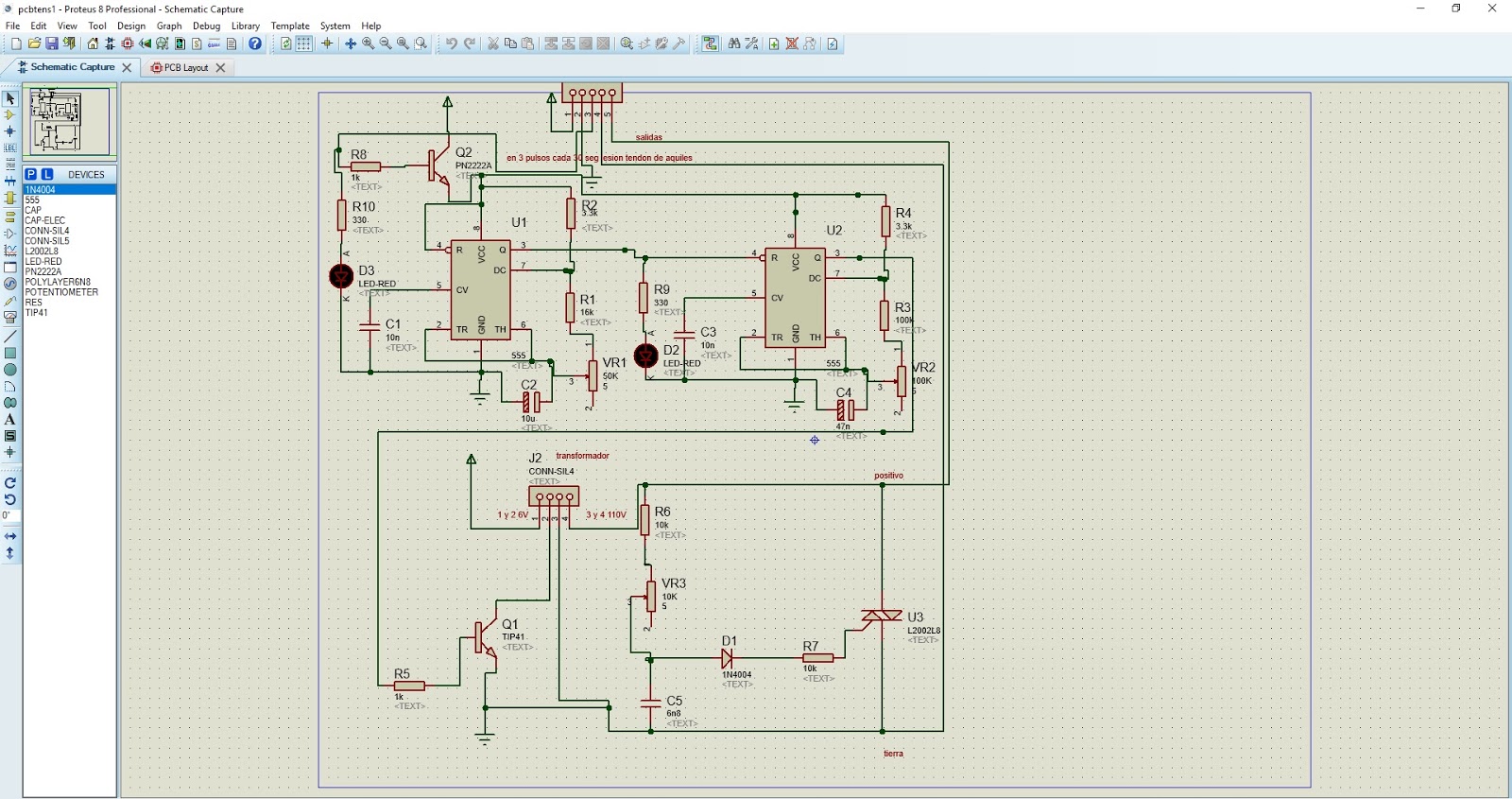
Task: Select L2002L8 in the devices list
Action: pyautogui.click(x=69, y=252)
